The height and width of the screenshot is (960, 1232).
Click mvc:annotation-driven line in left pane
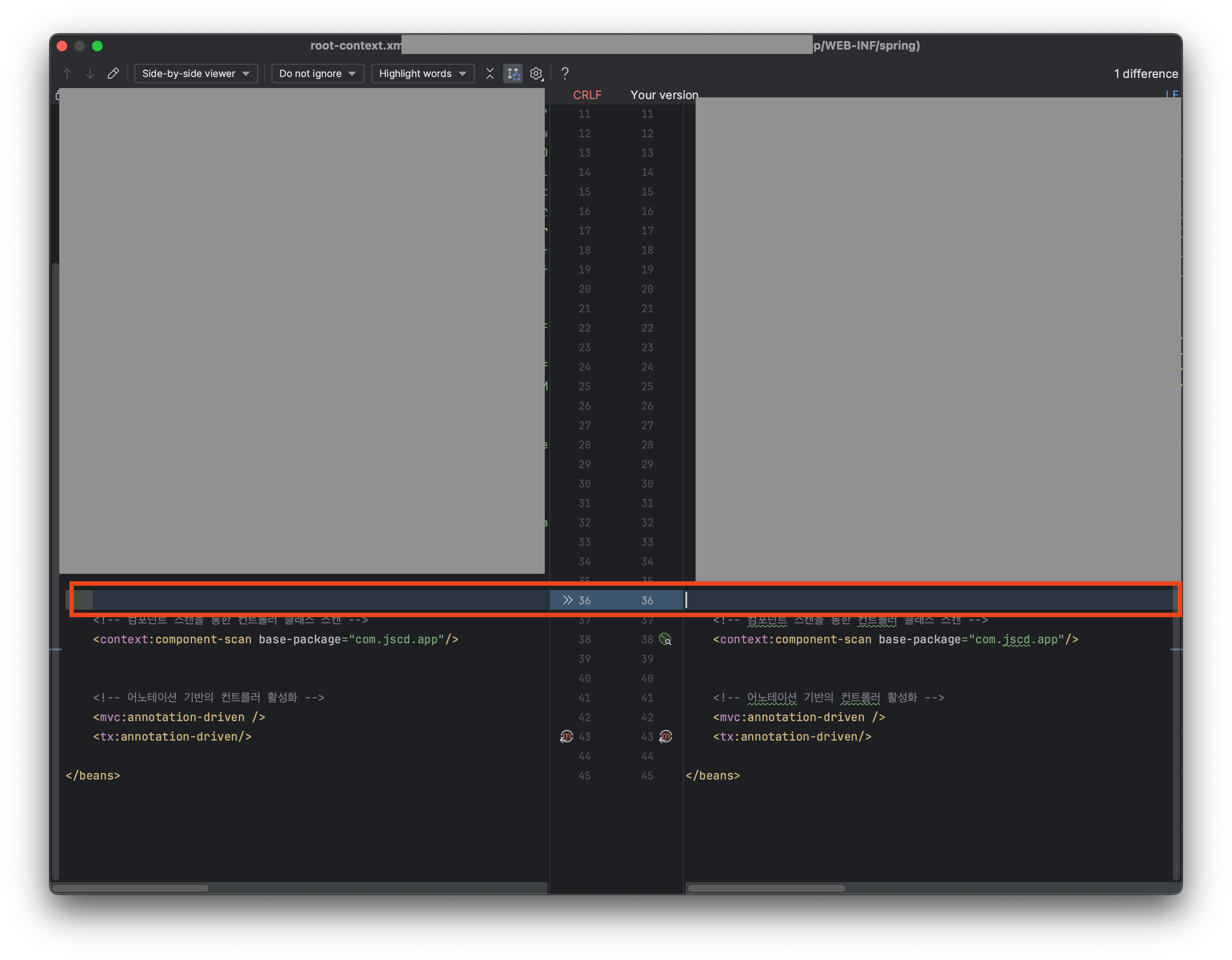click(179, 717)
